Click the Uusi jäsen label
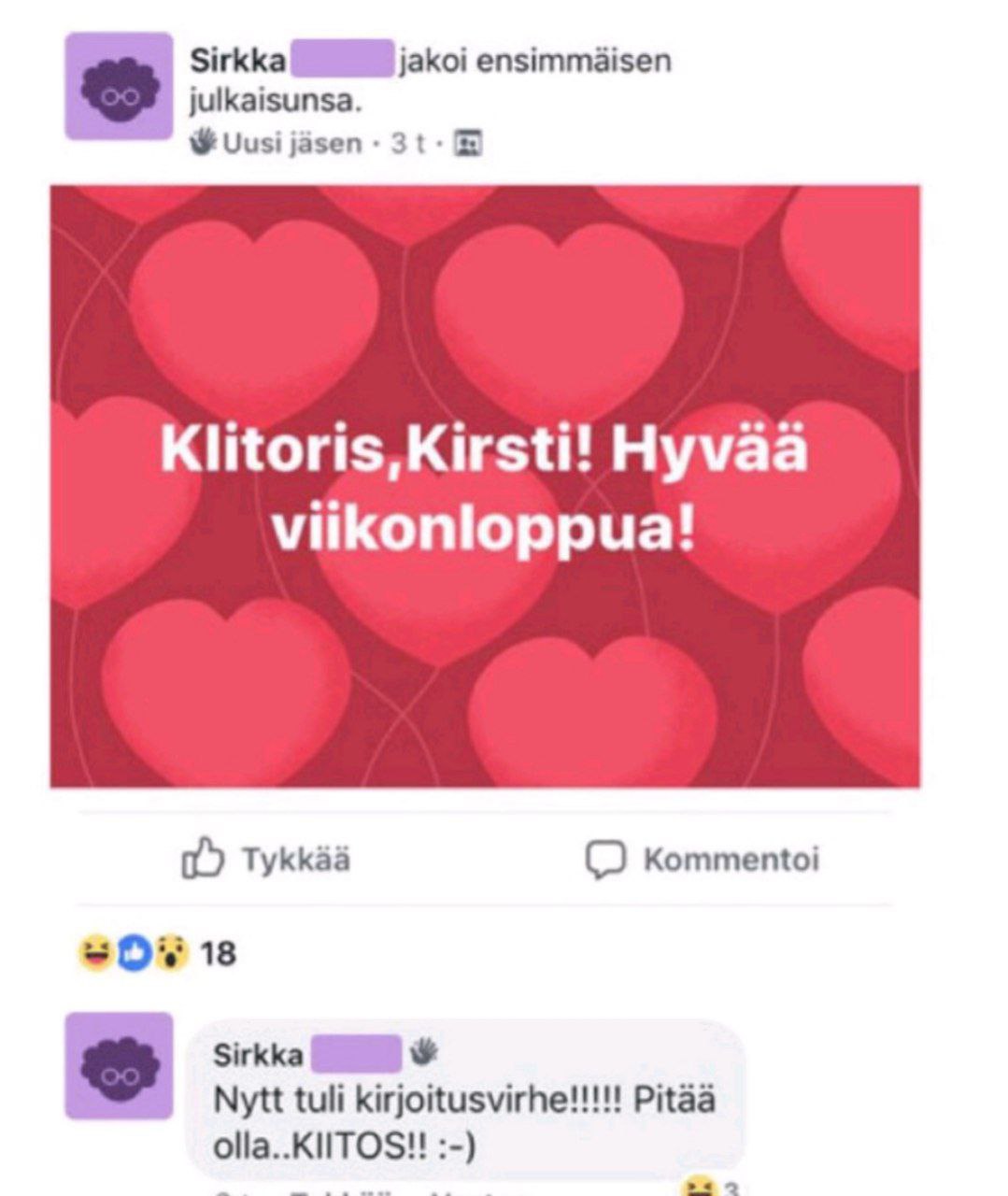This screenshot has width=1008, height=1196. tap(291, 143)
